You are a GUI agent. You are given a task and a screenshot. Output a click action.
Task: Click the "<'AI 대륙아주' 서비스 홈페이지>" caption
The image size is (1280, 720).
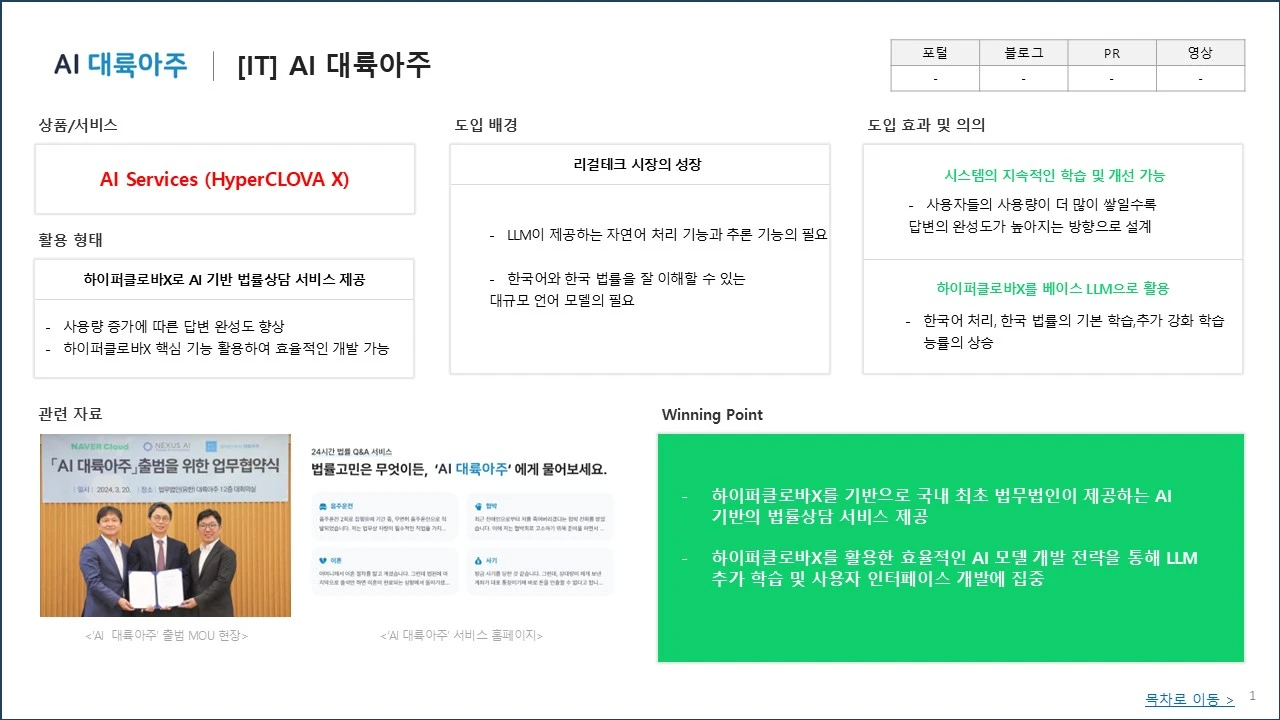(x=462, y=636)
